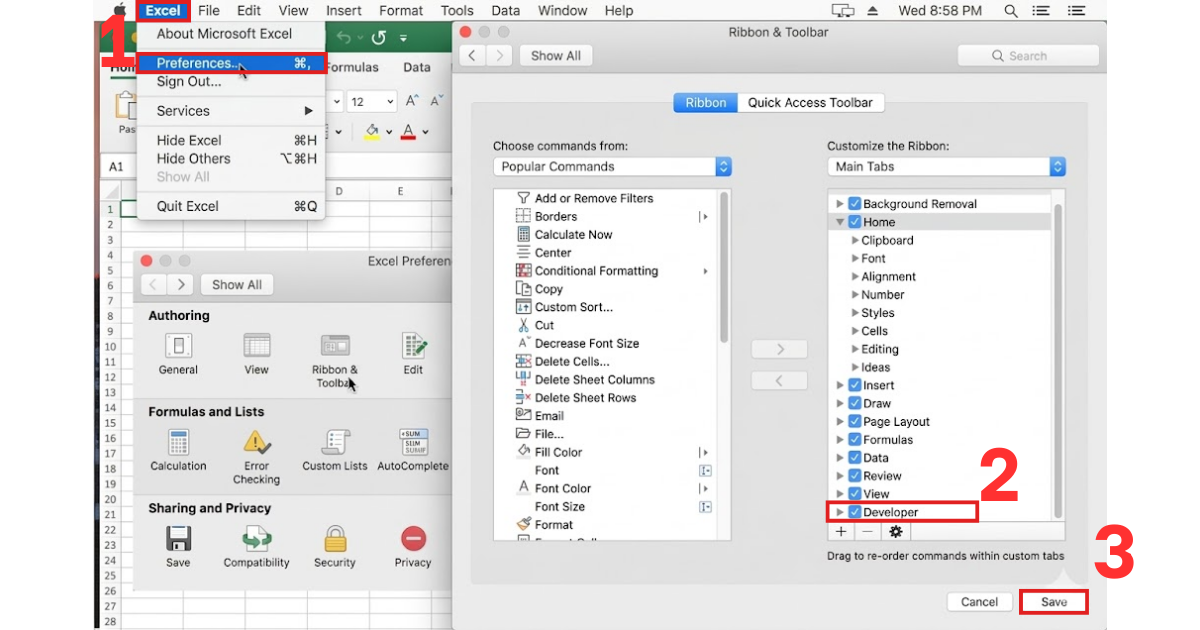Click remove-from-ribbon left arrow button

tap(779, 380)
